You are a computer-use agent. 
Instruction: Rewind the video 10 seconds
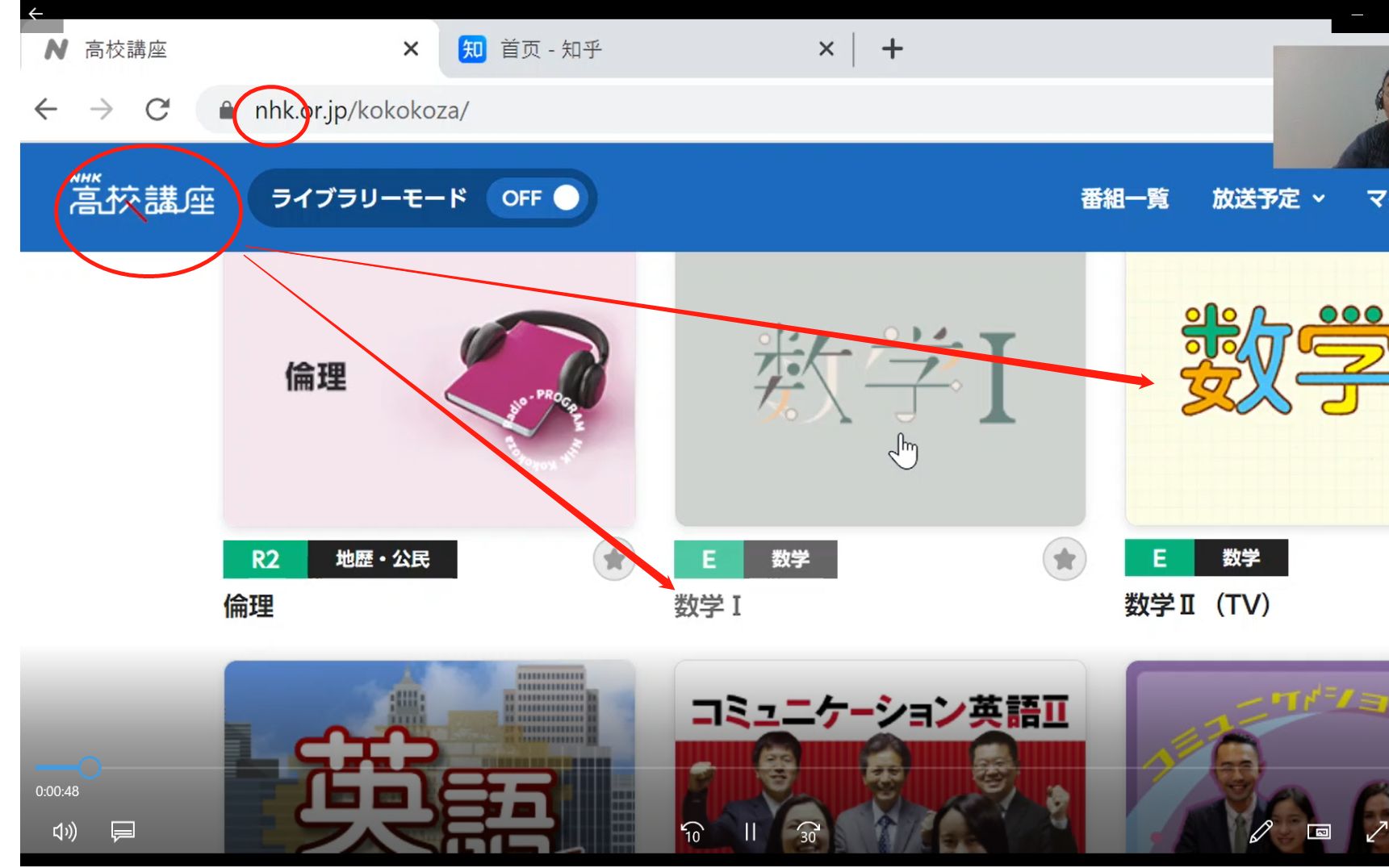(692, 830)
